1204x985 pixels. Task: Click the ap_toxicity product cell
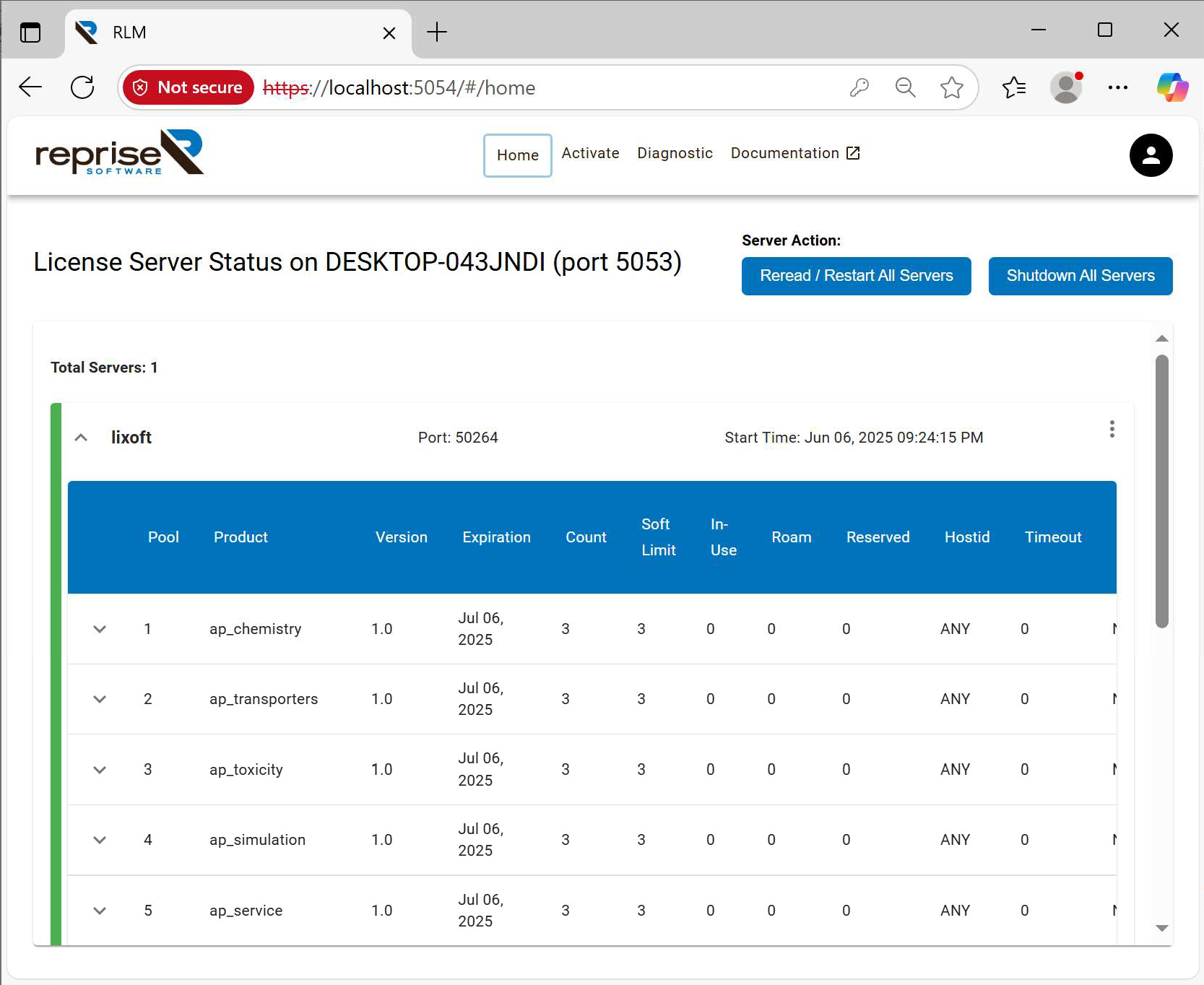(x=246, y=770)
